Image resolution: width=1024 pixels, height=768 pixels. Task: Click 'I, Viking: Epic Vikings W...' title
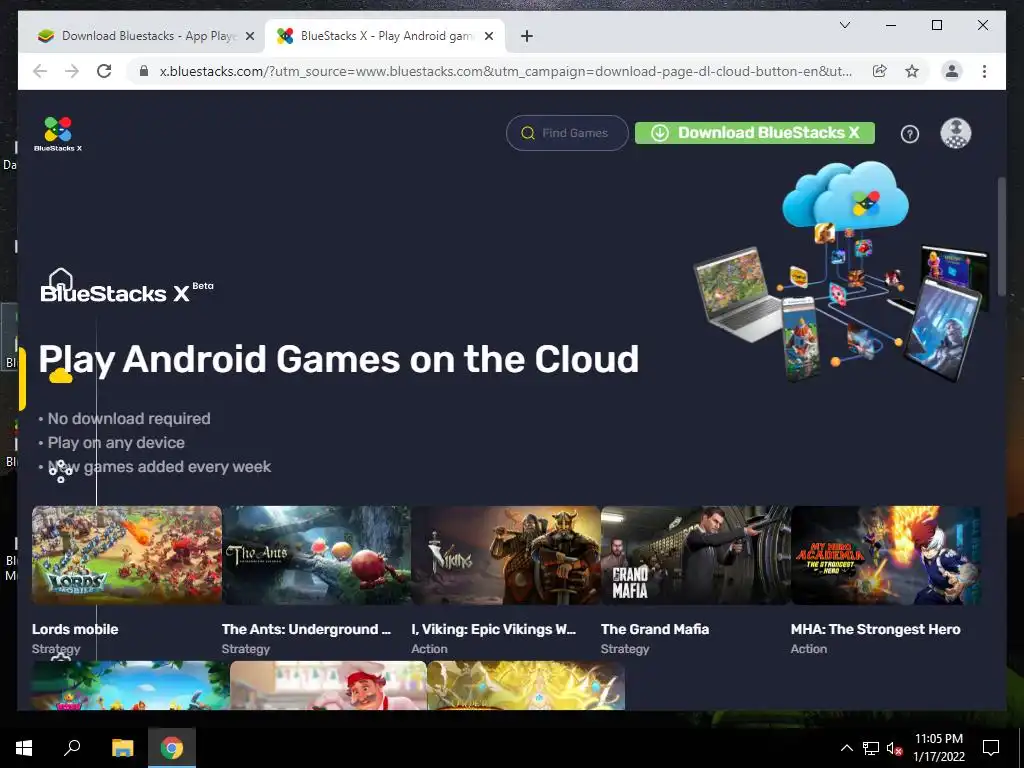click(494, 629)
